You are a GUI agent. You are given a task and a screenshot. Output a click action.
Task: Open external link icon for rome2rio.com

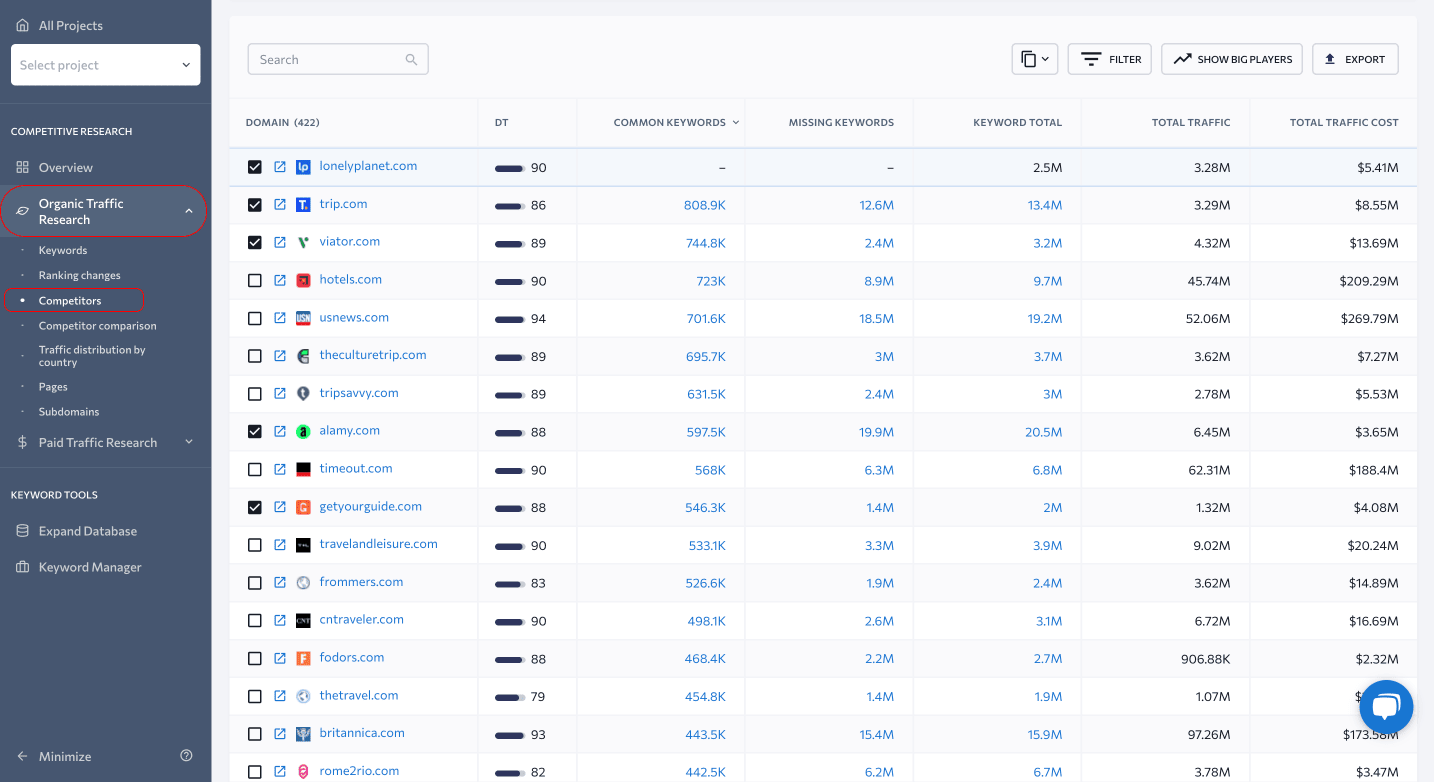(280, 772)
